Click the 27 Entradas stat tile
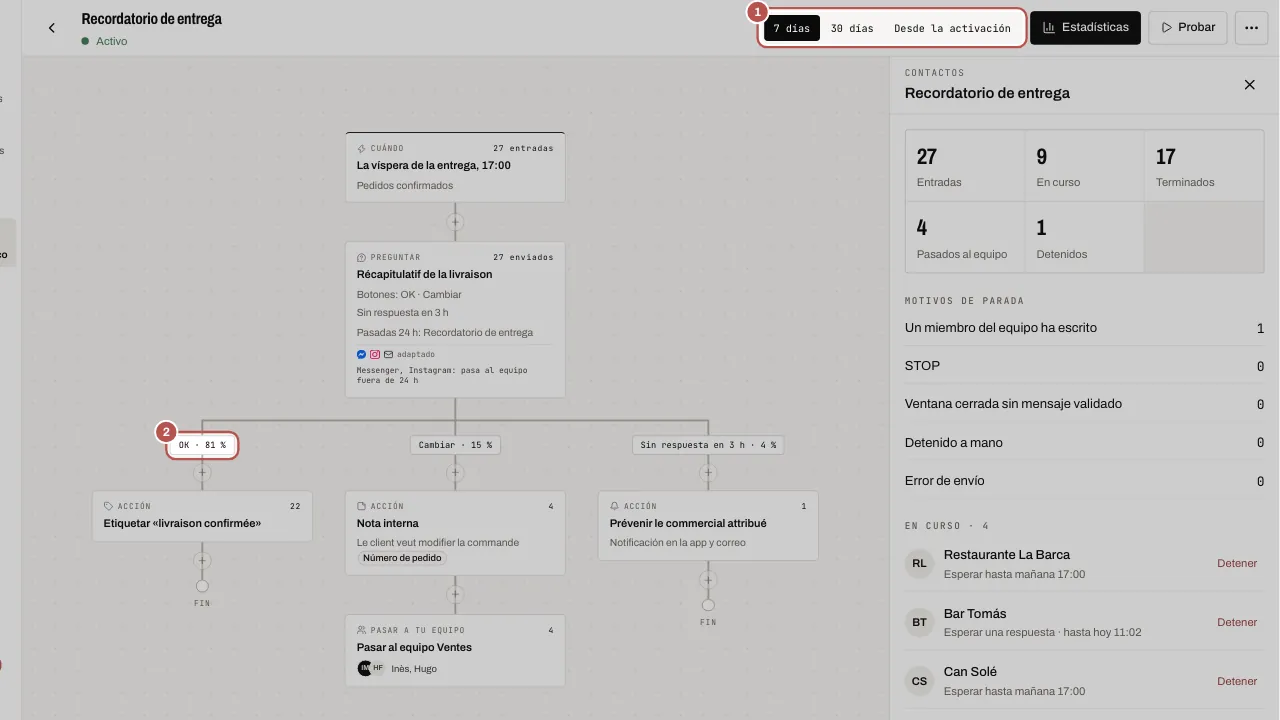Viewport: 1280px width, 720px height. click(x=965, y=166)
